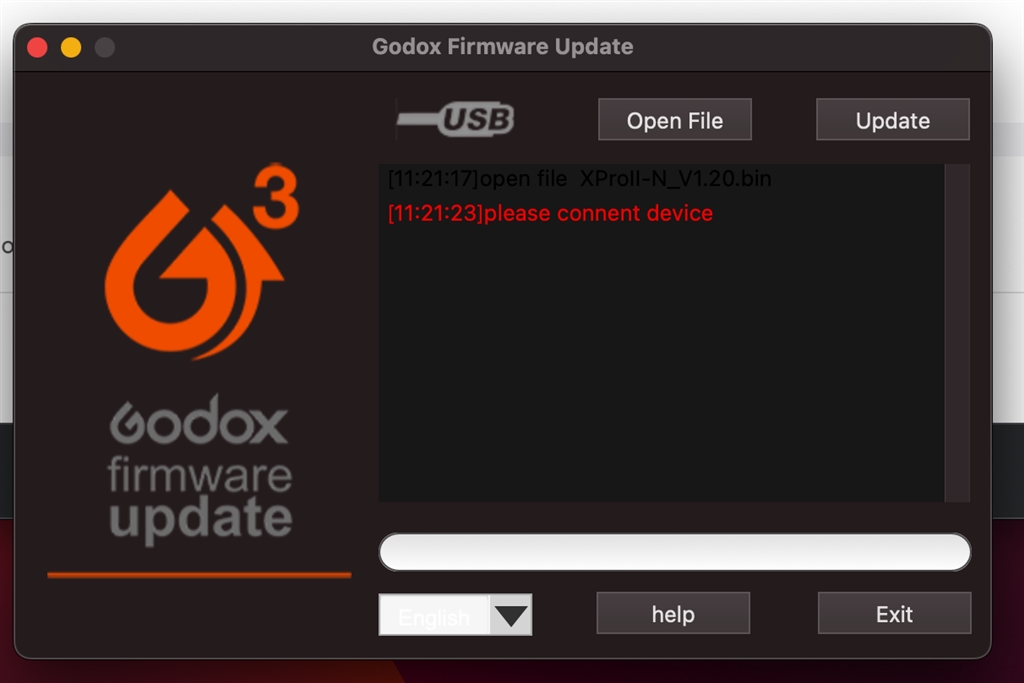Click the greyed-out zoom window button
Image resolution: width=1024 pixels, height=683 pixels.
tap(104, 47)
